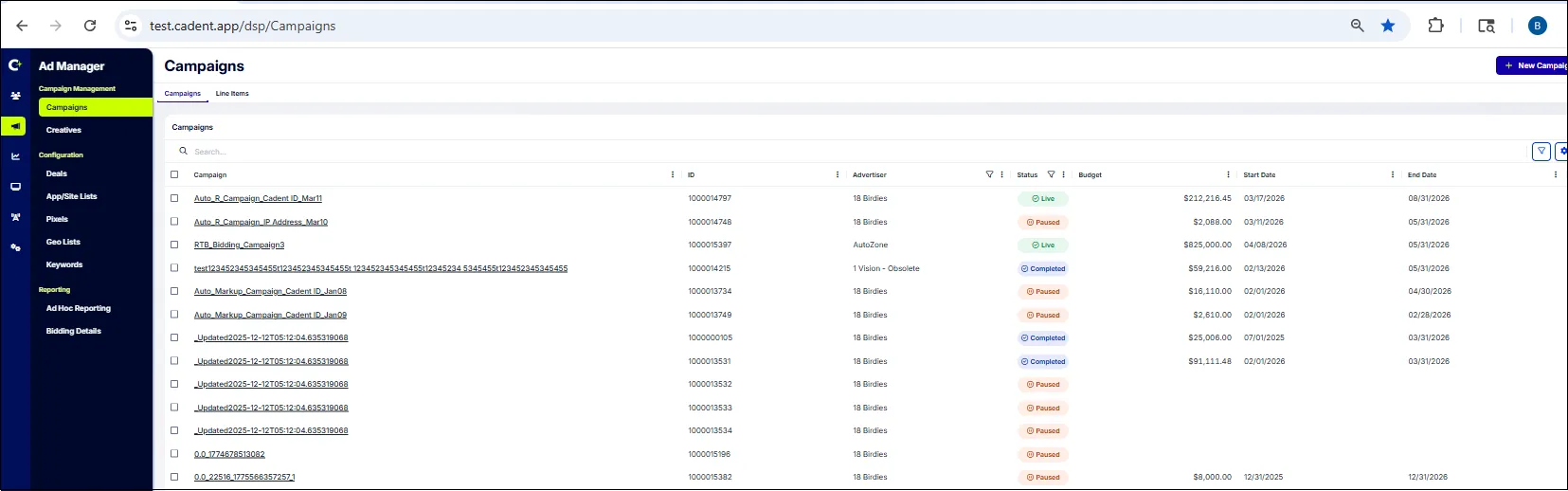Check the box for Auto_Markup_Campaign_Cadent ID_Jan08
The height and width of the screenshot is (491, 1568).
(174, 291)
